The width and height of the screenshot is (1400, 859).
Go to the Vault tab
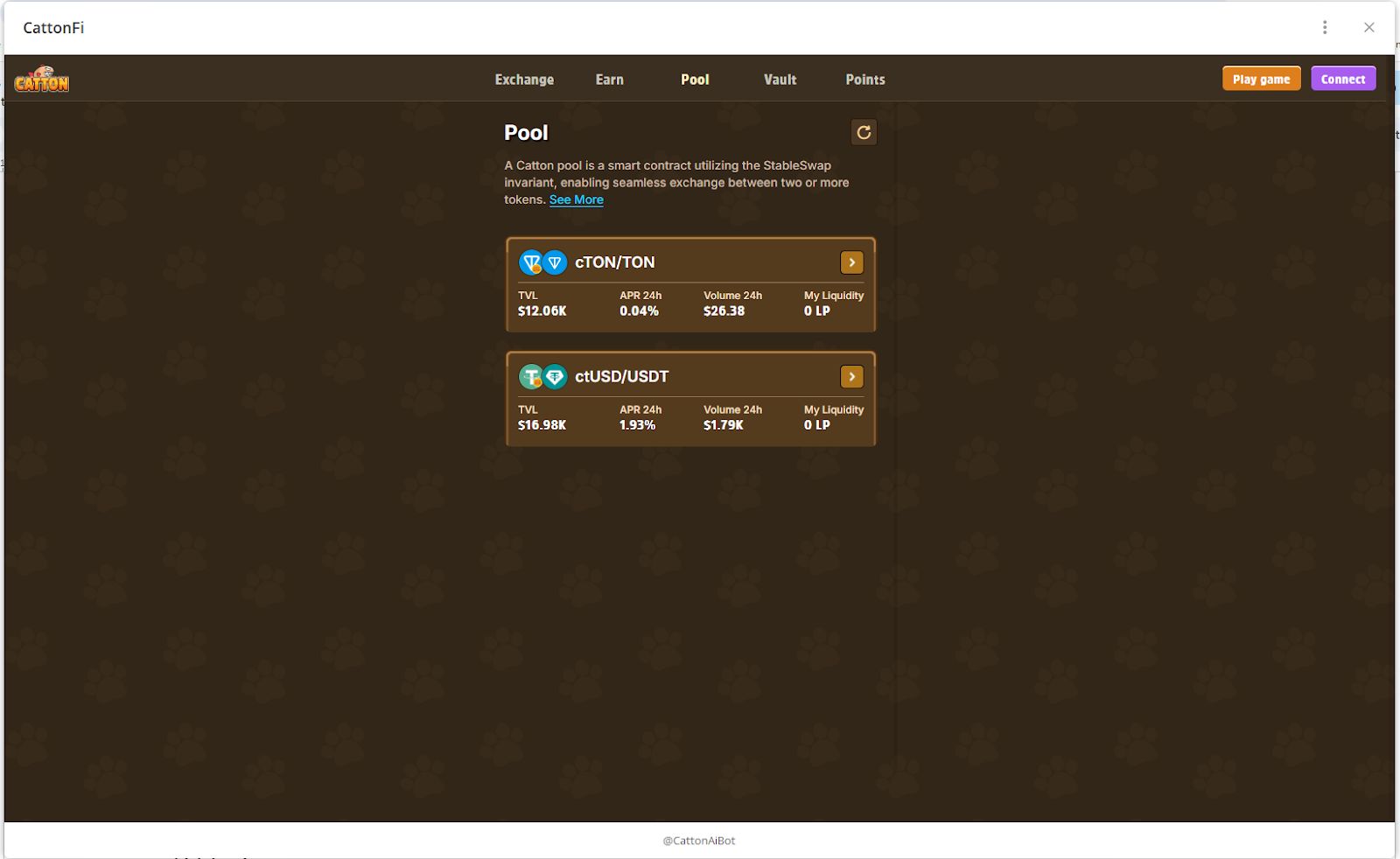click(780, 80)
